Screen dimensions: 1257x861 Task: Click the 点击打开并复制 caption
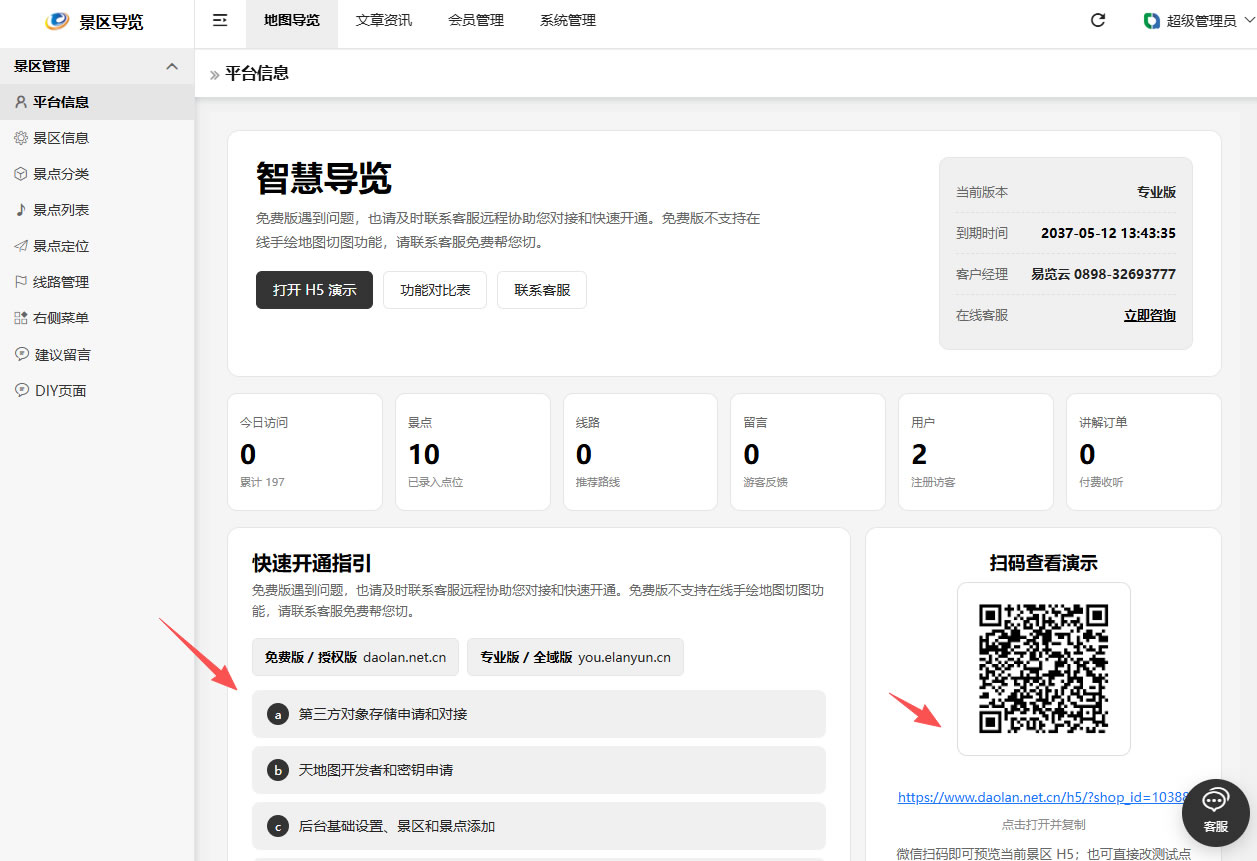(x=1043, y=825)
